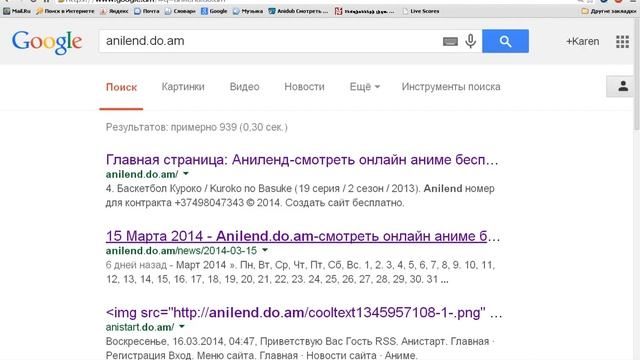Screen dimensions: 640x360
Task: Open the Главная страница: Аниленд result
Action: tap(302, 160)
